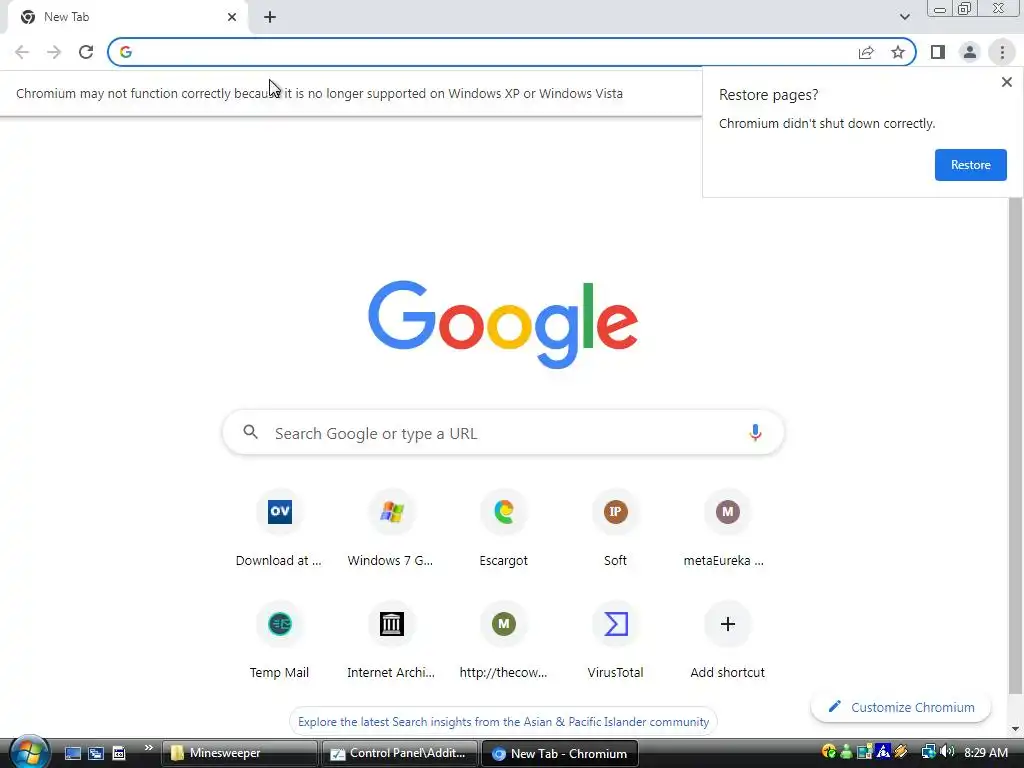Open the Windows 7 G... shortcut
1024x768 pixels.
click(391, 528)
